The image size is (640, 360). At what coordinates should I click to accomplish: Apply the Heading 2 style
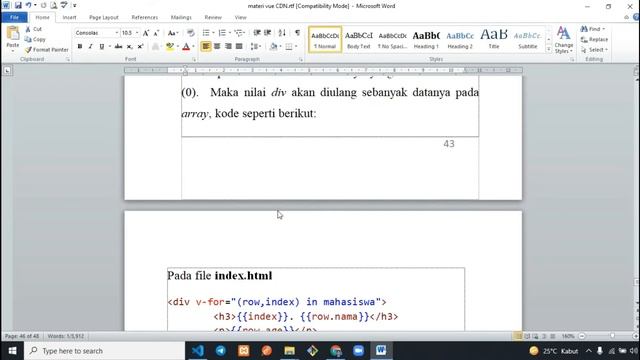[x=460, y=40]
